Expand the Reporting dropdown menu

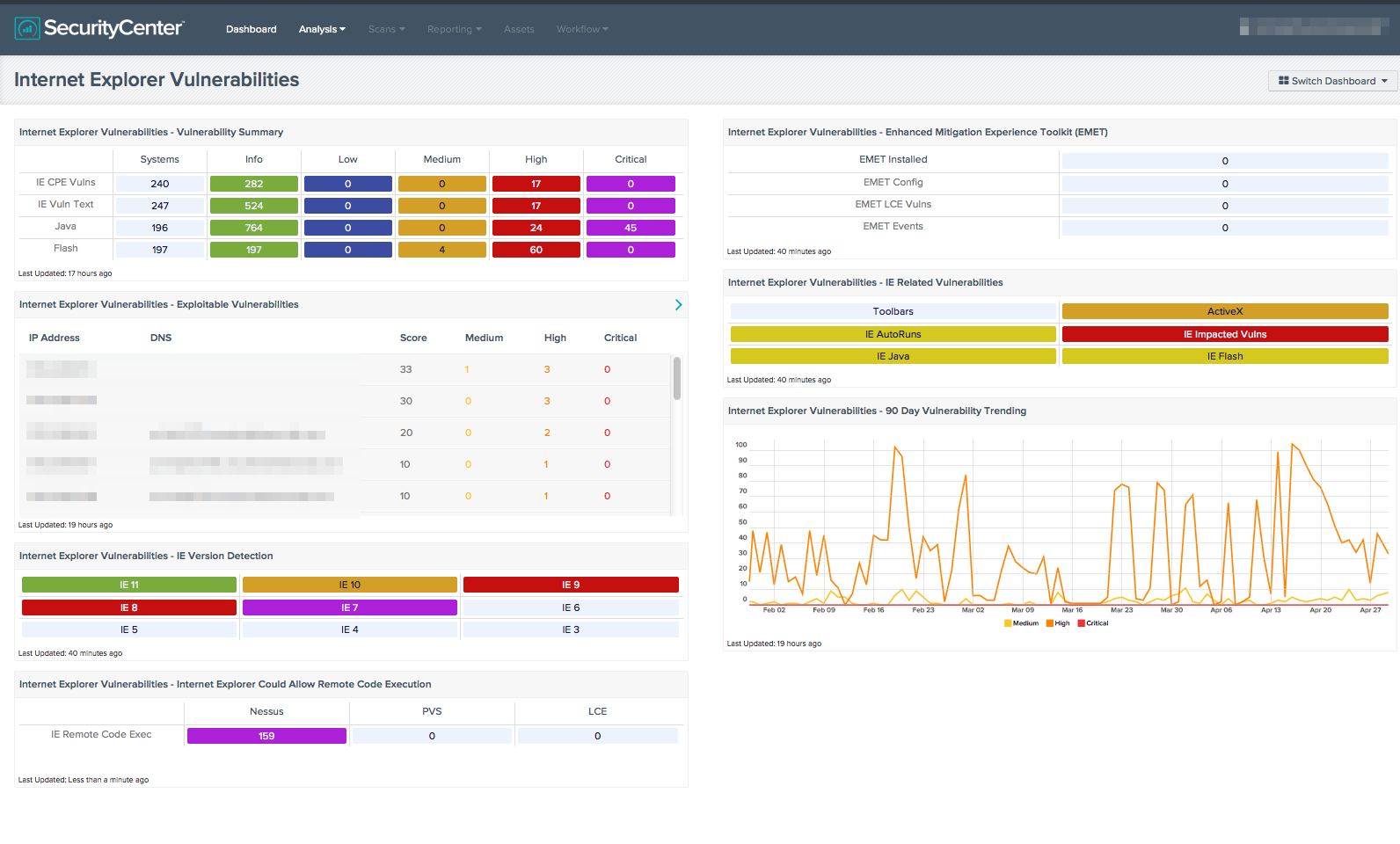[x=455, y=29]
